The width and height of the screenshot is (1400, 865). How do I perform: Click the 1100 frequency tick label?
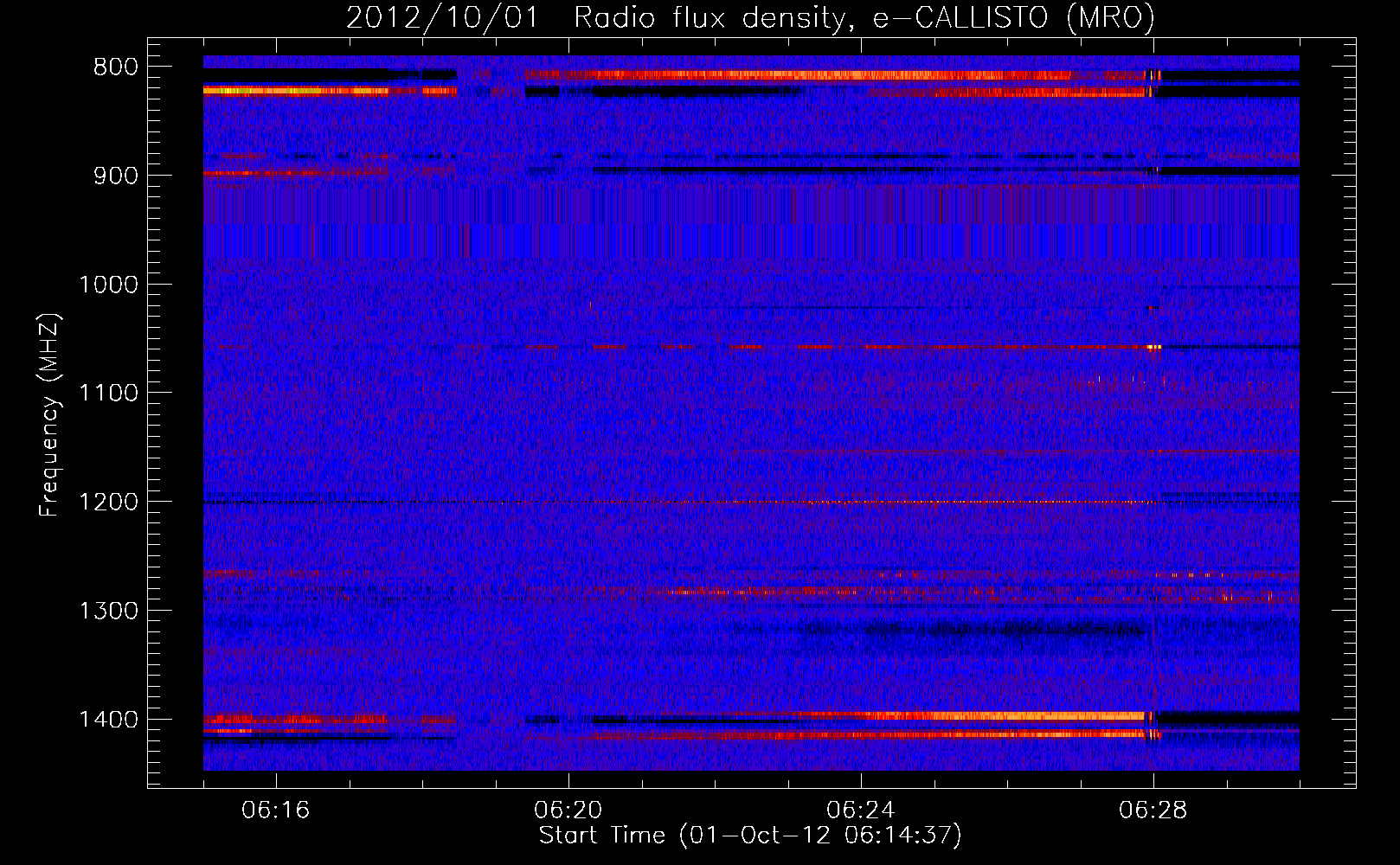(108, 394)
